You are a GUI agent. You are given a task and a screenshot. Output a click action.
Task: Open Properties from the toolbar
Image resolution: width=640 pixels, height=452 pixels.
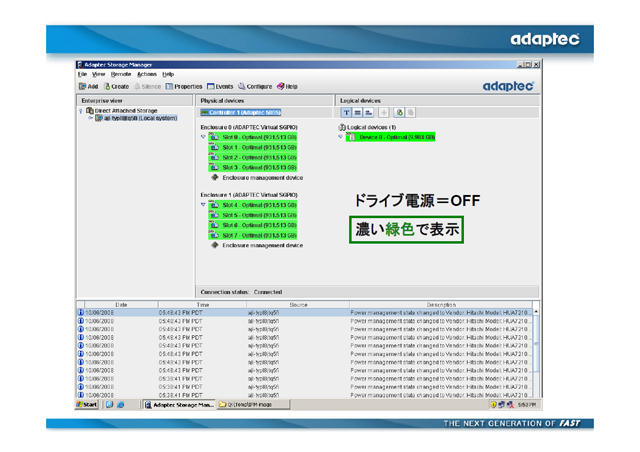(x=184, y=87)
